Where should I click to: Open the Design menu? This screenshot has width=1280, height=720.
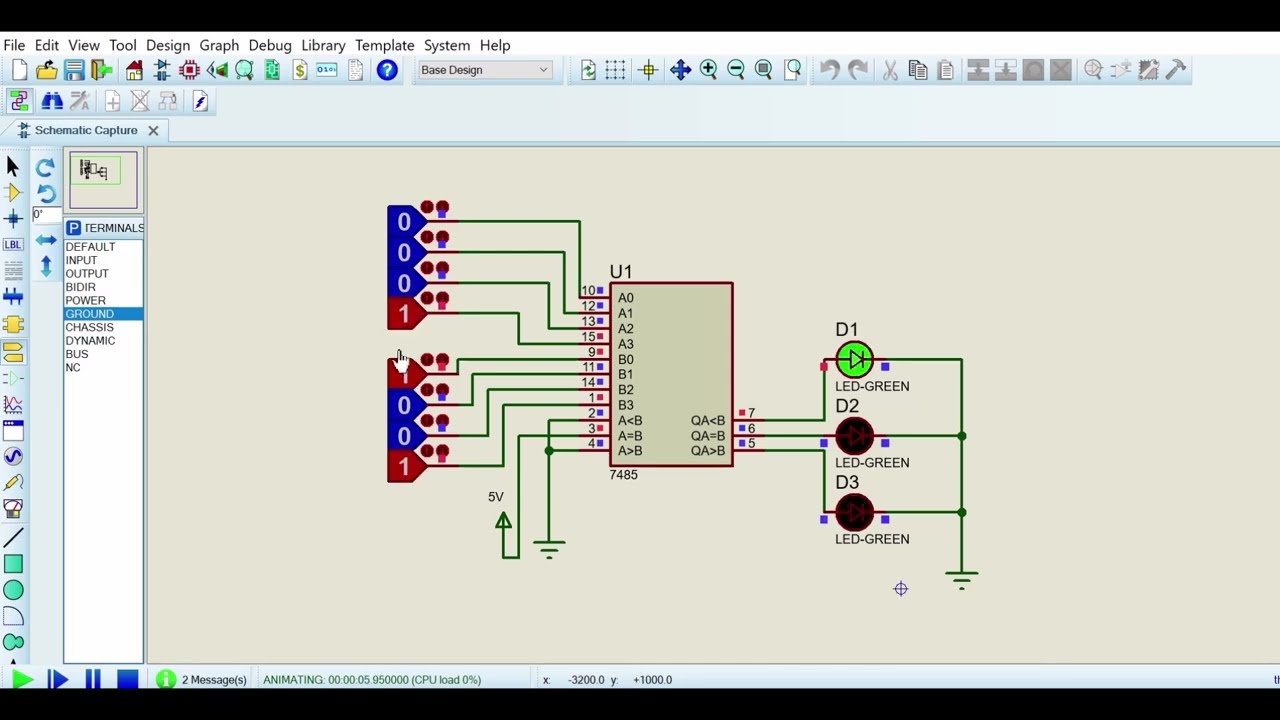coord(168,45)
